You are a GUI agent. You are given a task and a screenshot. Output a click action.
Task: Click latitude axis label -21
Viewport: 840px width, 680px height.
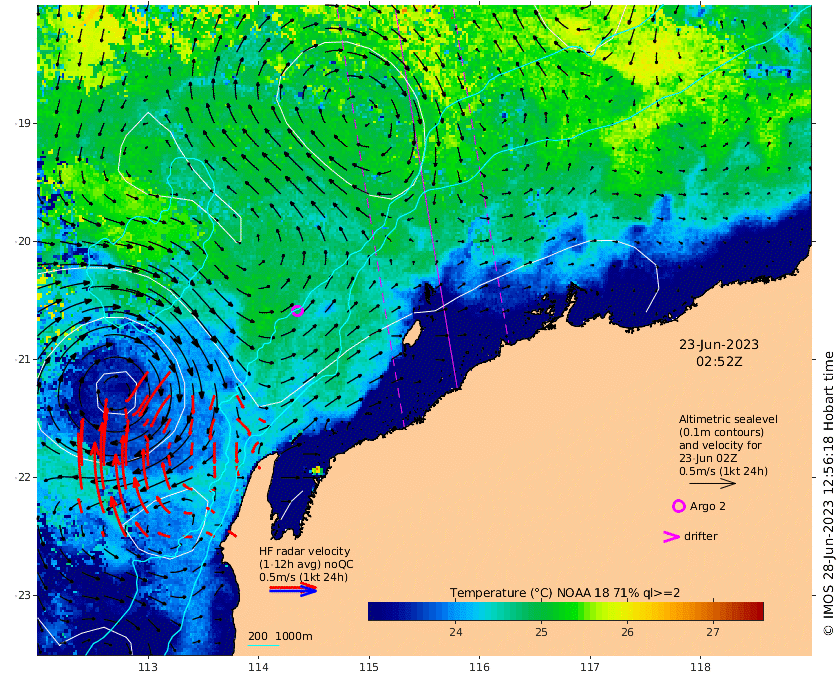pyautogui.click(x=22, y=359)
